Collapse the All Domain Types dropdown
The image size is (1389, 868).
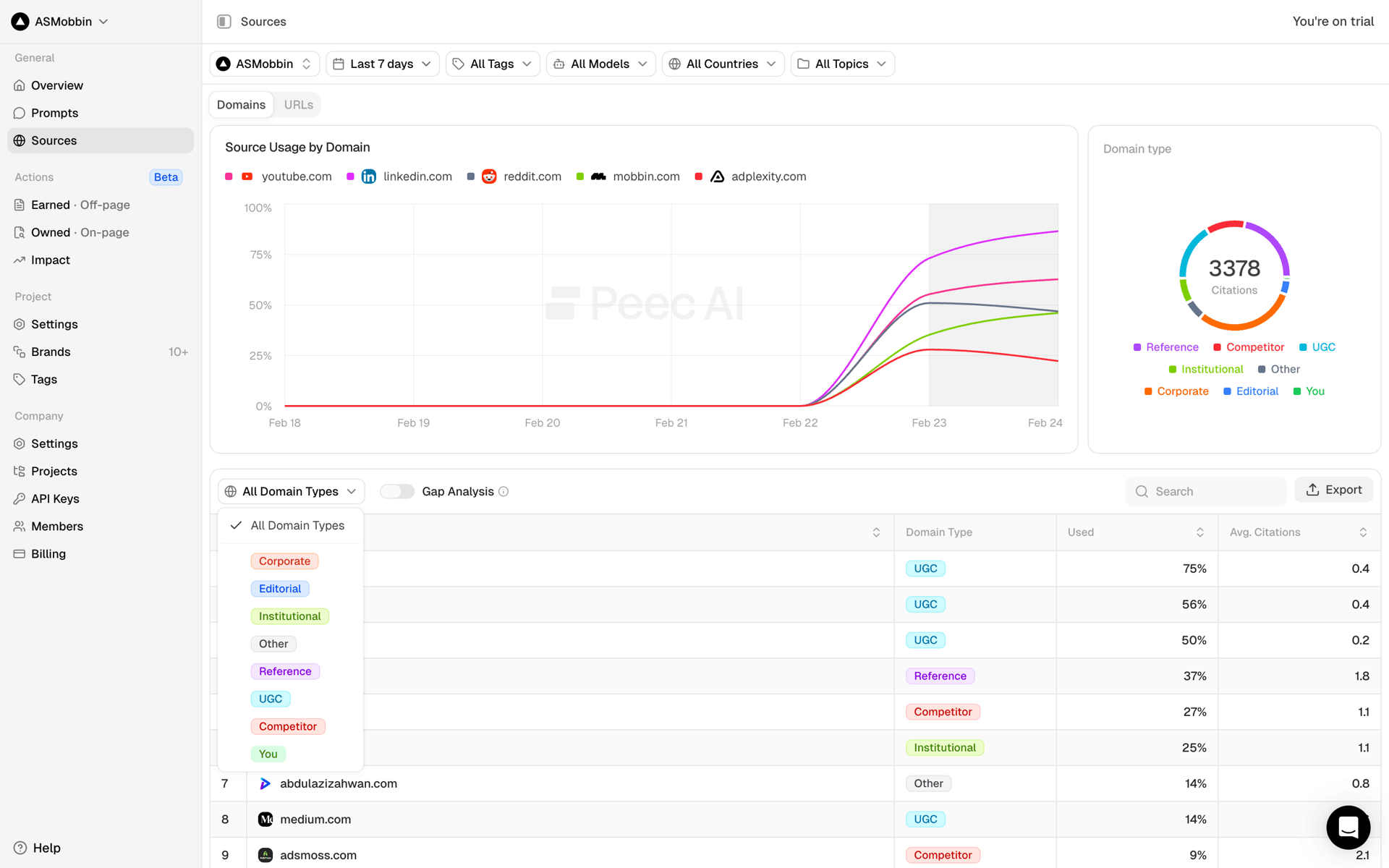[x=291, y=491]
